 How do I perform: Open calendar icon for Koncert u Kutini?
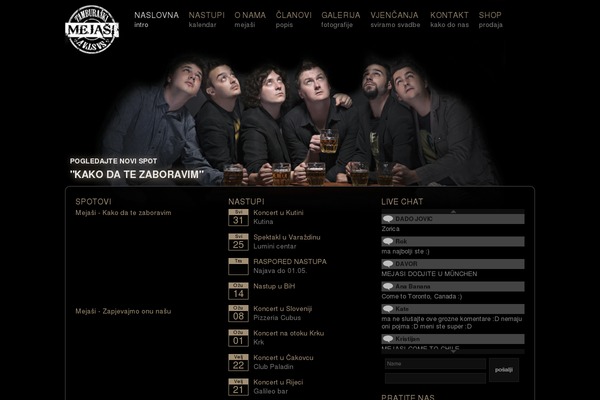click(x=238, y=217)
